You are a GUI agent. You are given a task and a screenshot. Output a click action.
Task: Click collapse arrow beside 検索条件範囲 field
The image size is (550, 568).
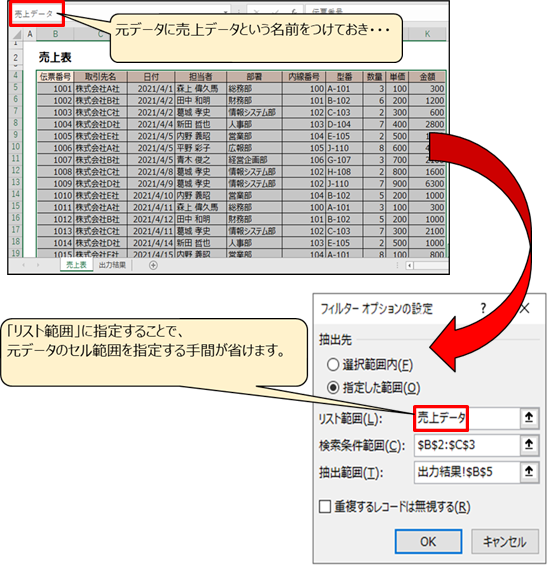(x=529, y=445)
